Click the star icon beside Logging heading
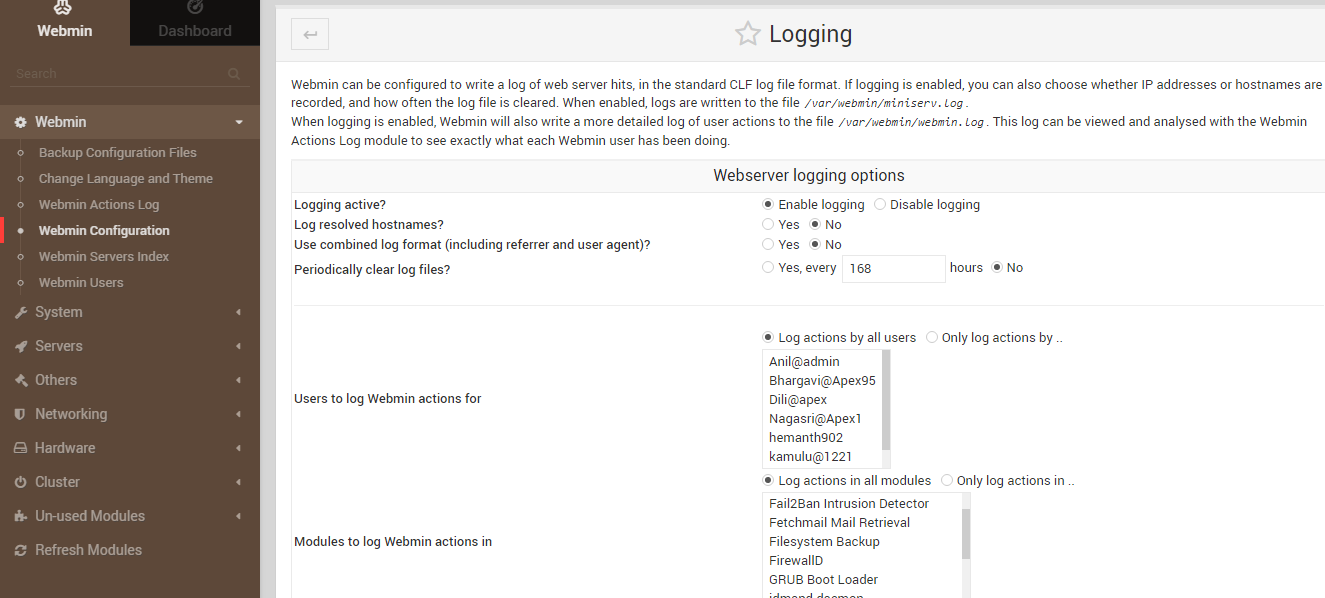This screenshot has height=598, width=1325. coord(747,33)
